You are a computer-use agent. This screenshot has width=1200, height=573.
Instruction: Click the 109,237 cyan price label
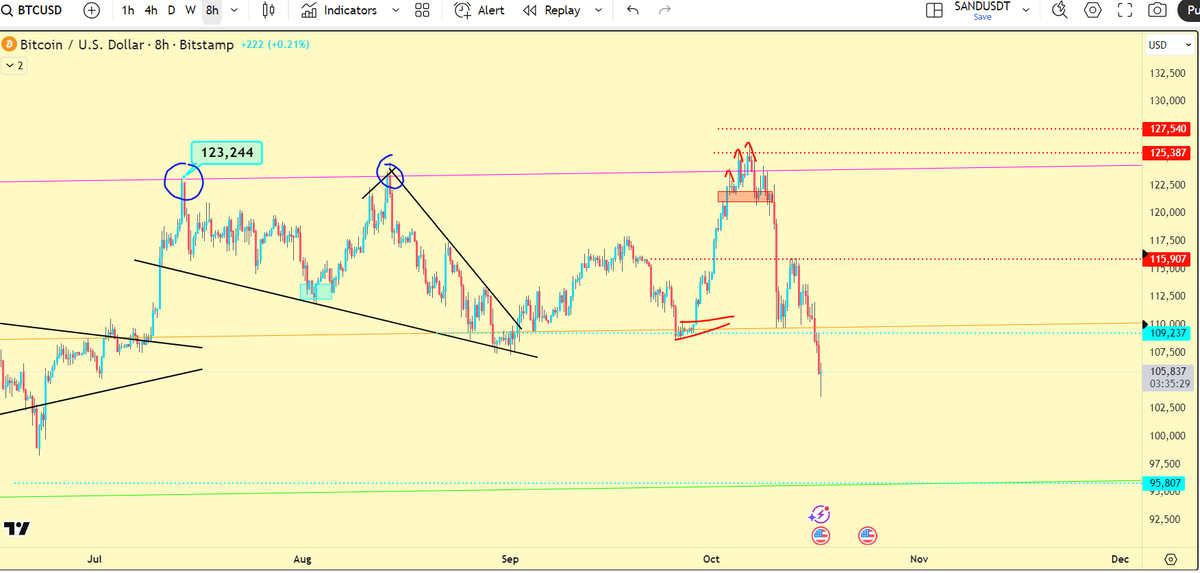pos(1167,334)
